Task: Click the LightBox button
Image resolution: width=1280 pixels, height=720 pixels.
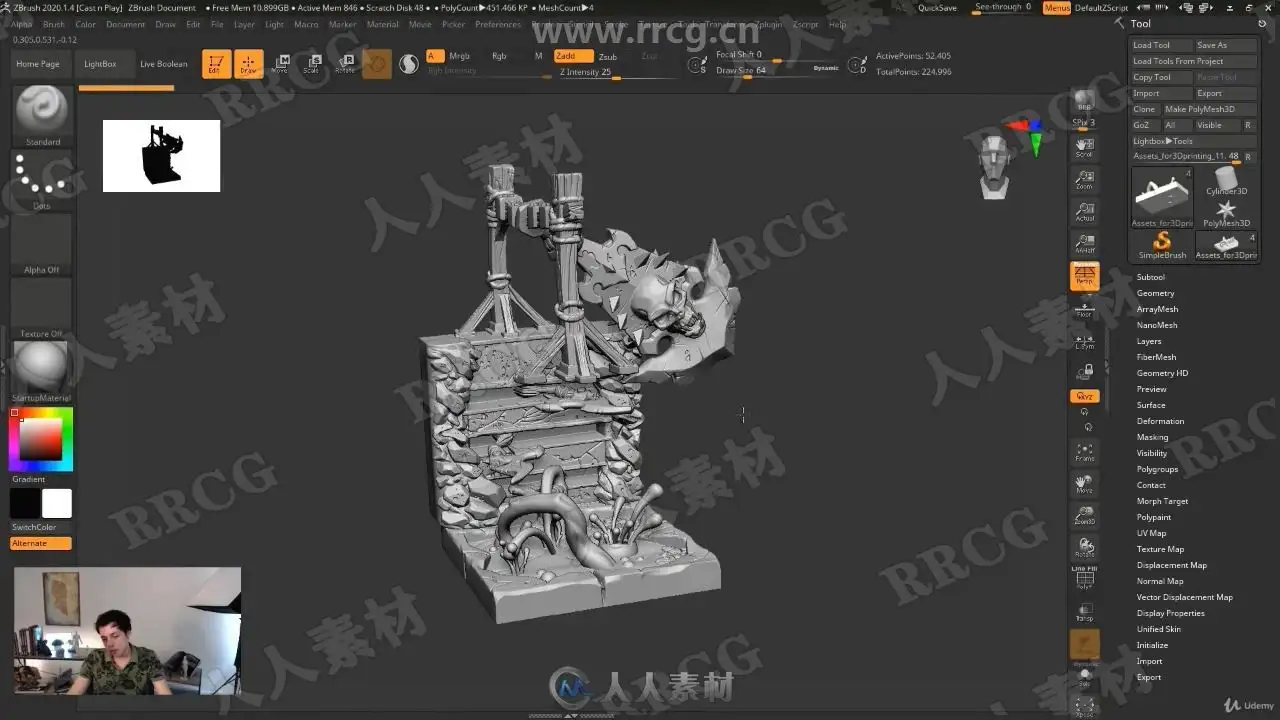Action: pyautogui.click(x=100, y=64)
